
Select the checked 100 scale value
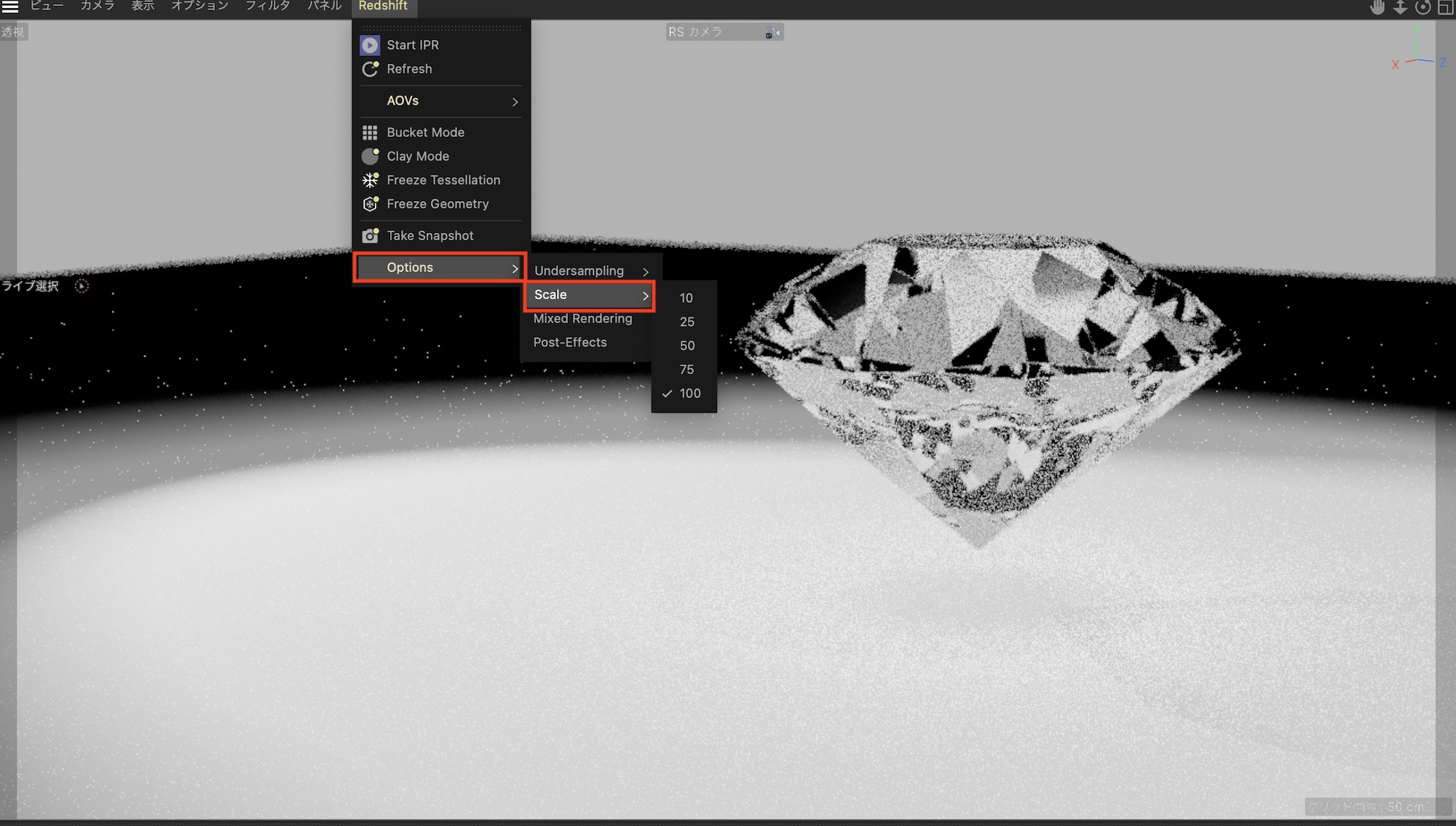coord(689,394)
